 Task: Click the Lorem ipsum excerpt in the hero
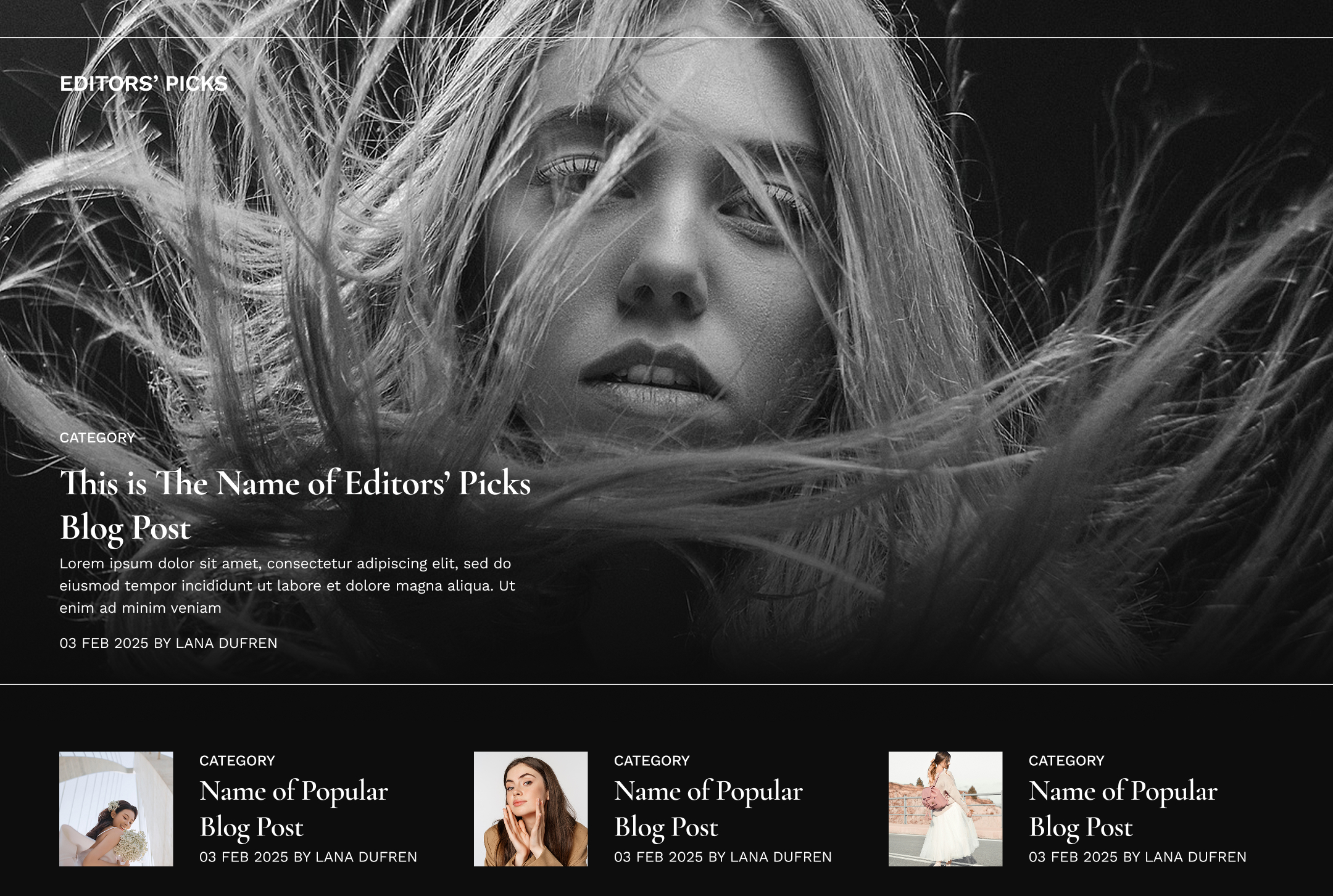(287, 585)
